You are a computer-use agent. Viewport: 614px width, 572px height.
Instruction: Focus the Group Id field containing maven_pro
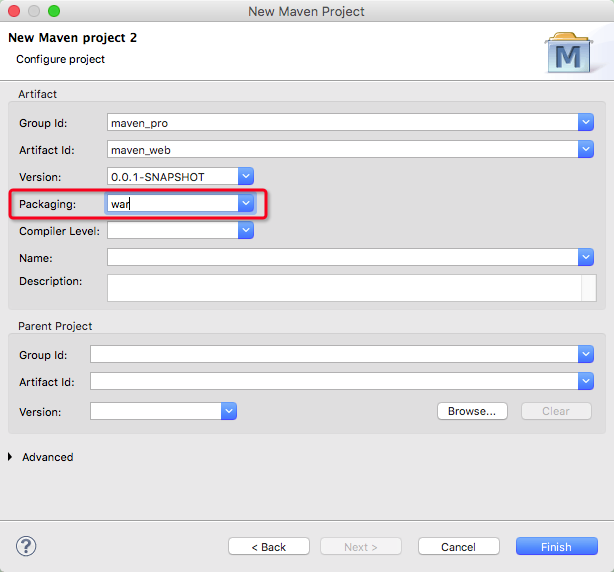(x=340, y=122)
